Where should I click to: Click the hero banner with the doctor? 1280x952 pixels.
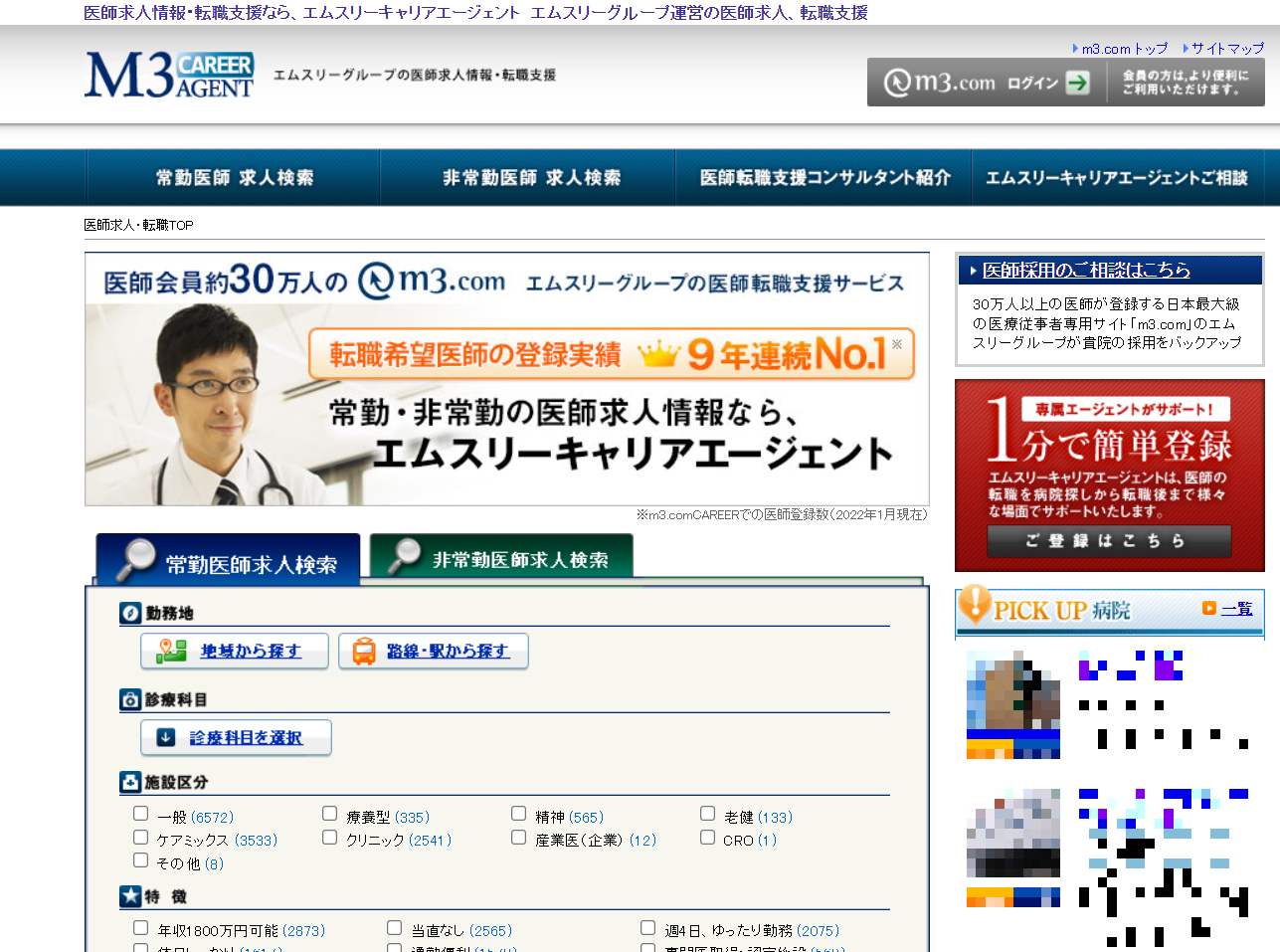click(507, 379)
